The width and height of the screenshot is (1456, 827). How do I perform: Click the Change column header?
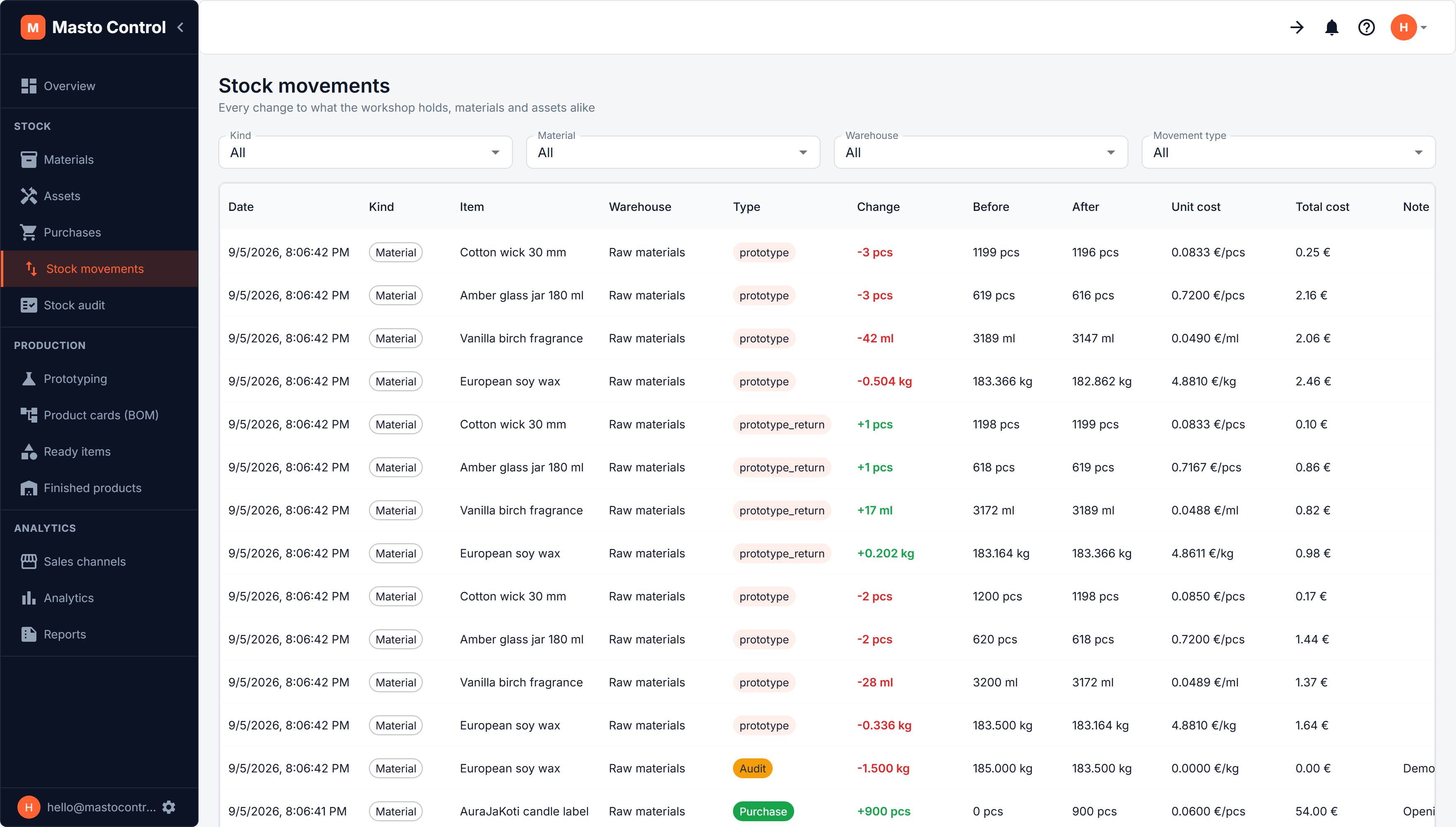(x=878, y=207)
